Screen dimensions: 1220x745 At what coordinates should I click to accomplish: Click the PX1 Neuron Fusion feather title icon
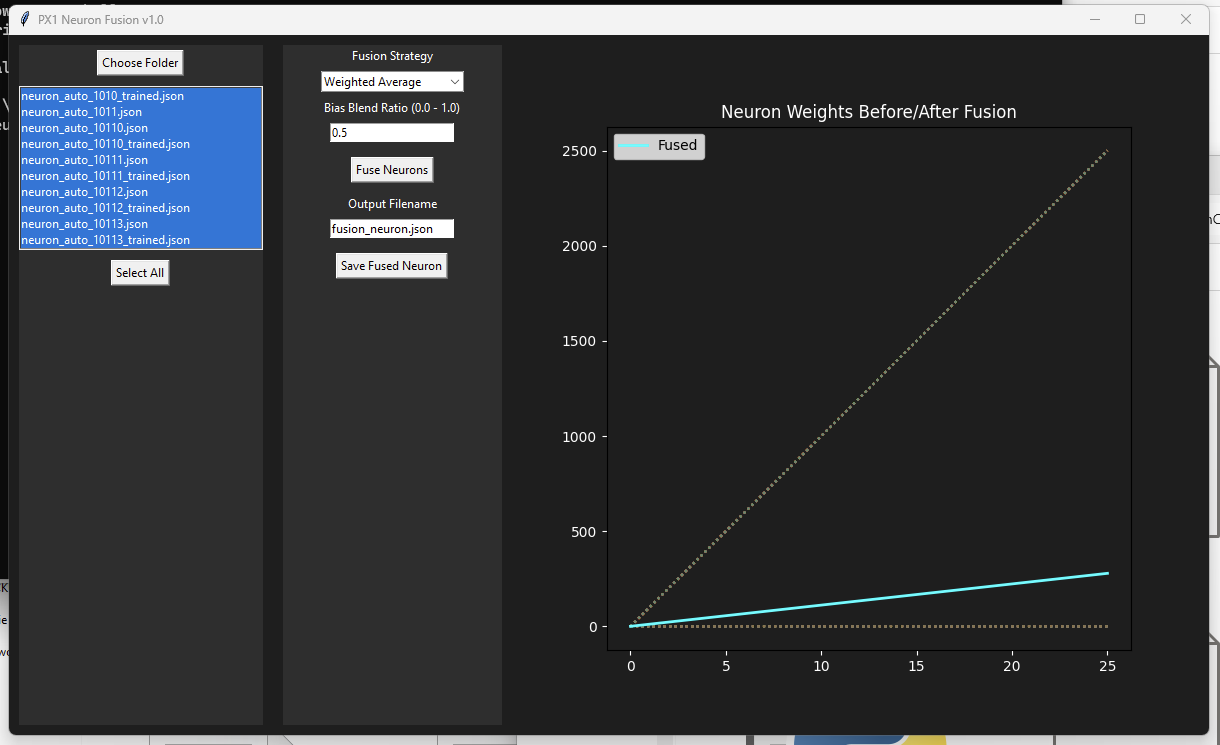pyautogui.click(x=25, y=19)
